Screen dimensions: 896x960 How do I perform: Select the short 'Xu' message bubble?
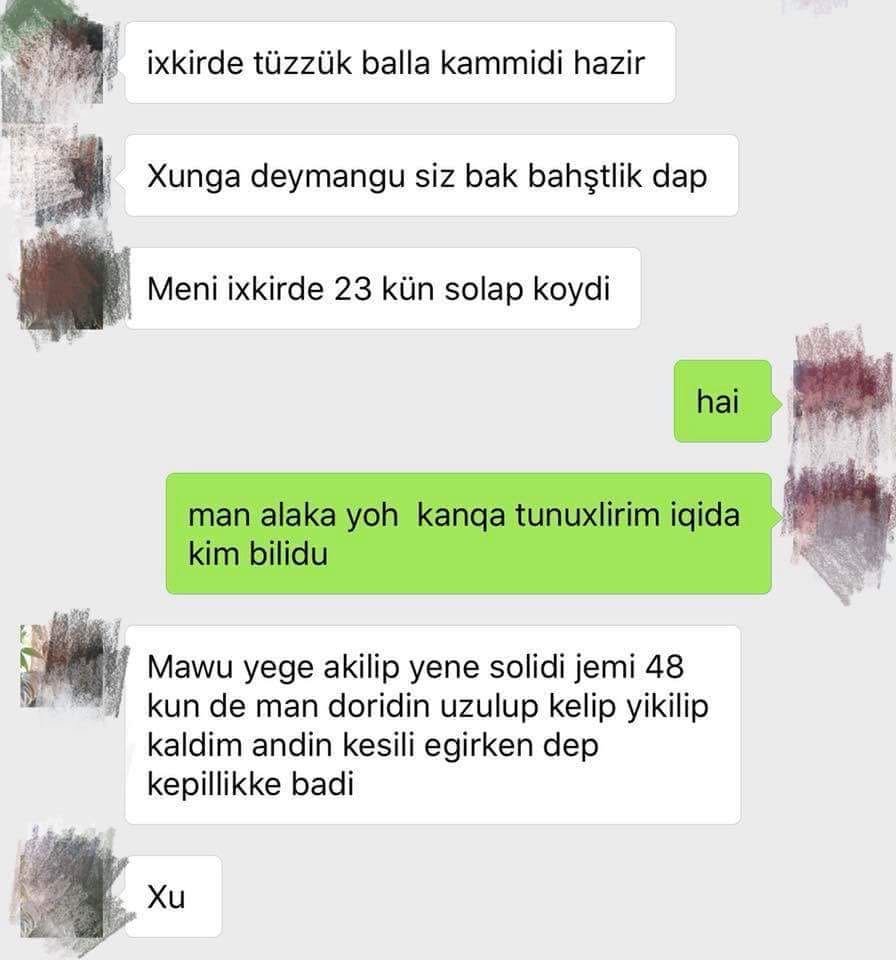[x=173, y=896]
